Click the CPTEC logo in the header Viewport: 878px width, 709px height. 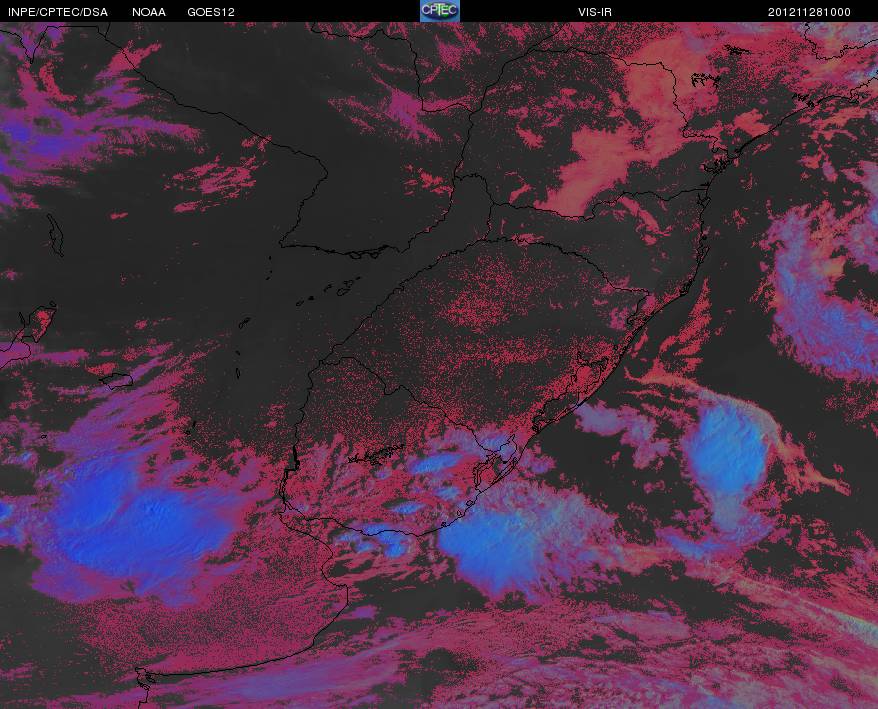pyautogui.click(x=440, y=11)
